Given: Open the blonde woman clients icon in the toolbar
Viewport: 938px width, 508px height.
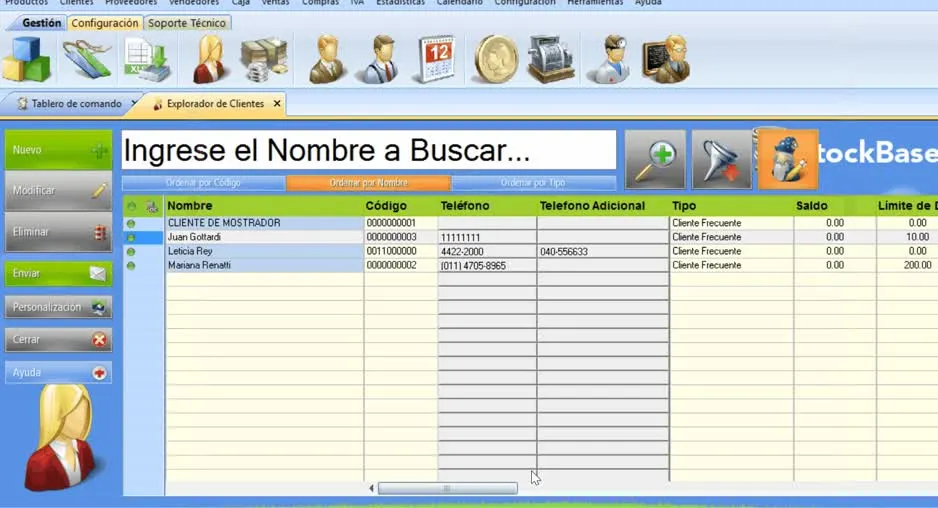Looking at the screenshot, I should point(209,59).
